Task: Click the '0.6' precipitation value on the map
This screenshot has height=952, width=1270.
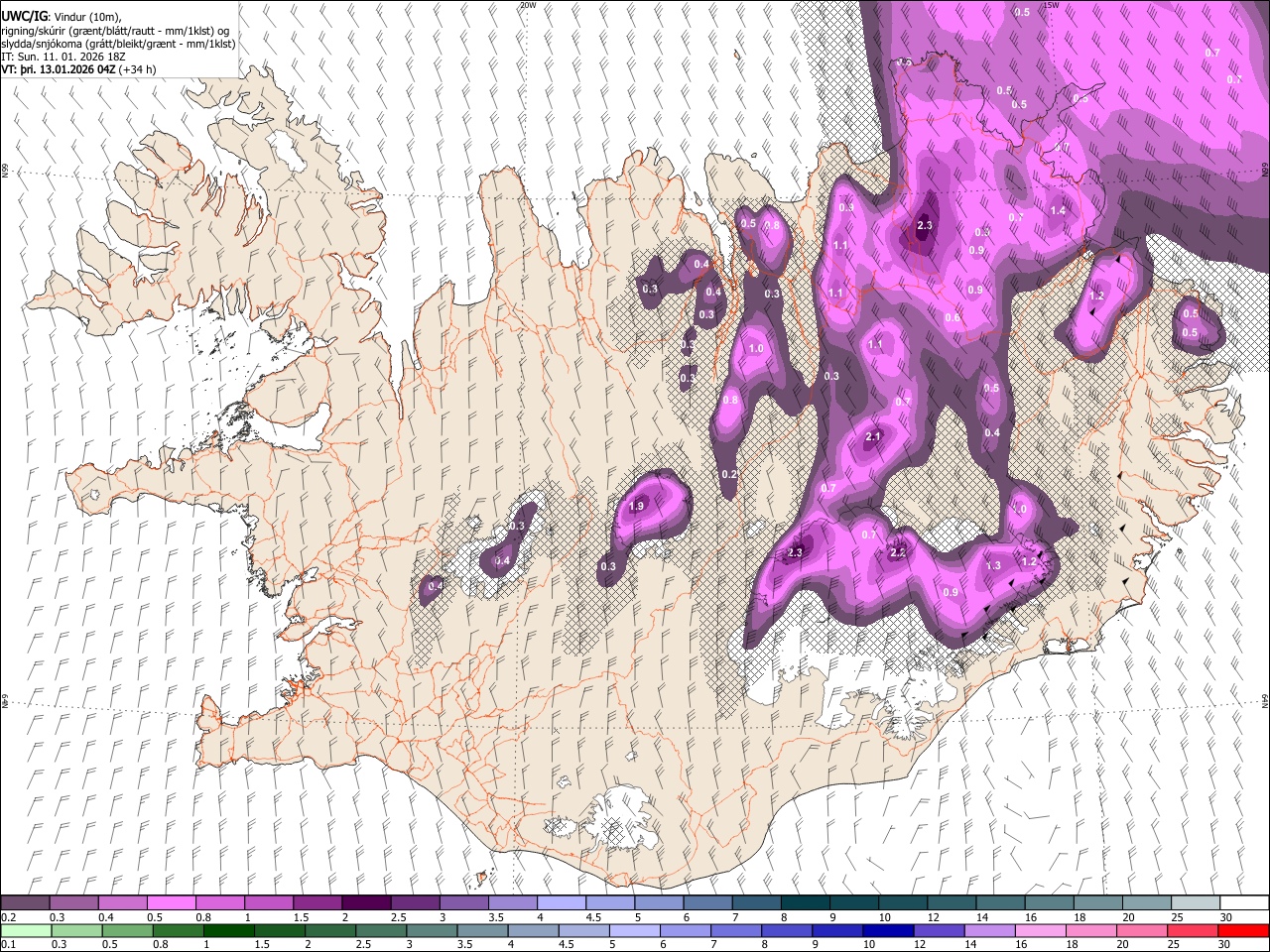Action: click(x=952, y=318)
